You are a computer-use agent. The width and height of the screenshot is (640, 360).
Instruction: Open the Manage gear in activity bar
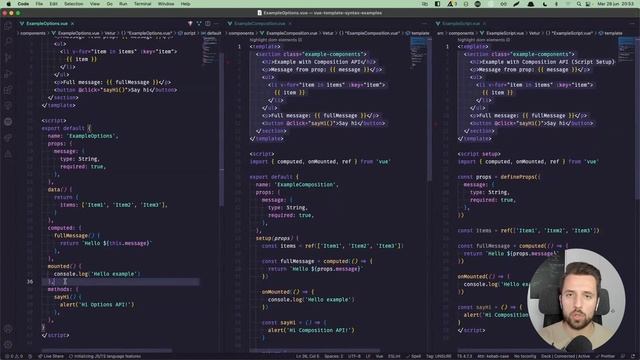pos(8,344)
